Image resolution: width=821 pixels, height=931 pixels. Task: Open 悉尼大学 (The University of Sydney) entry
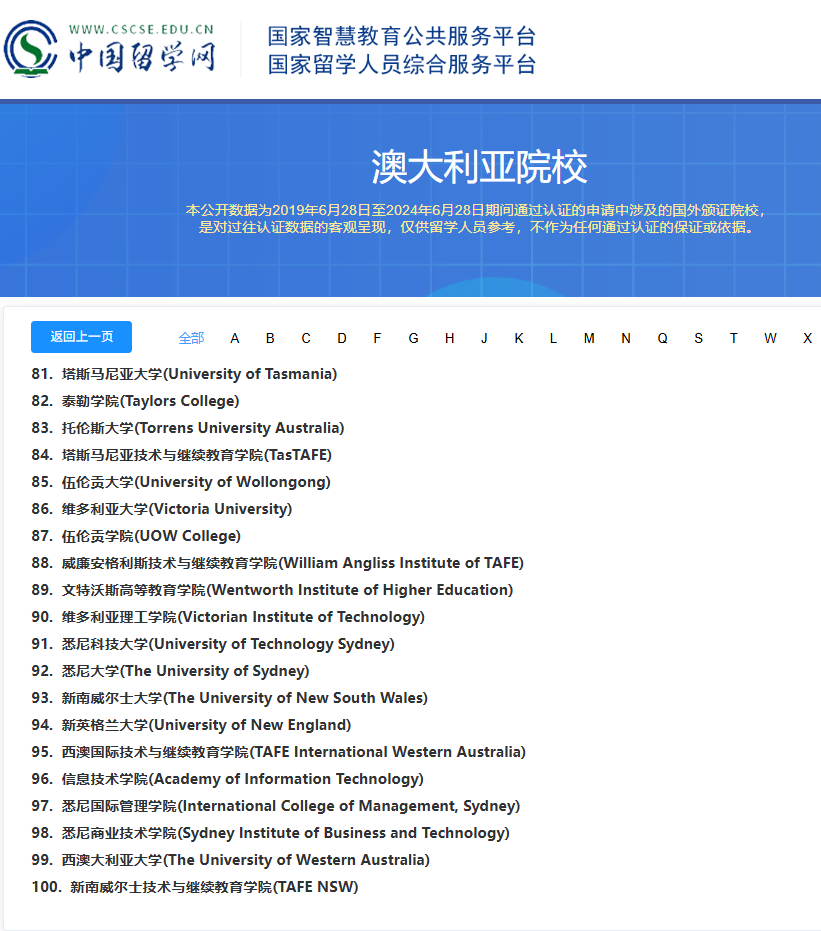(170, 672)
